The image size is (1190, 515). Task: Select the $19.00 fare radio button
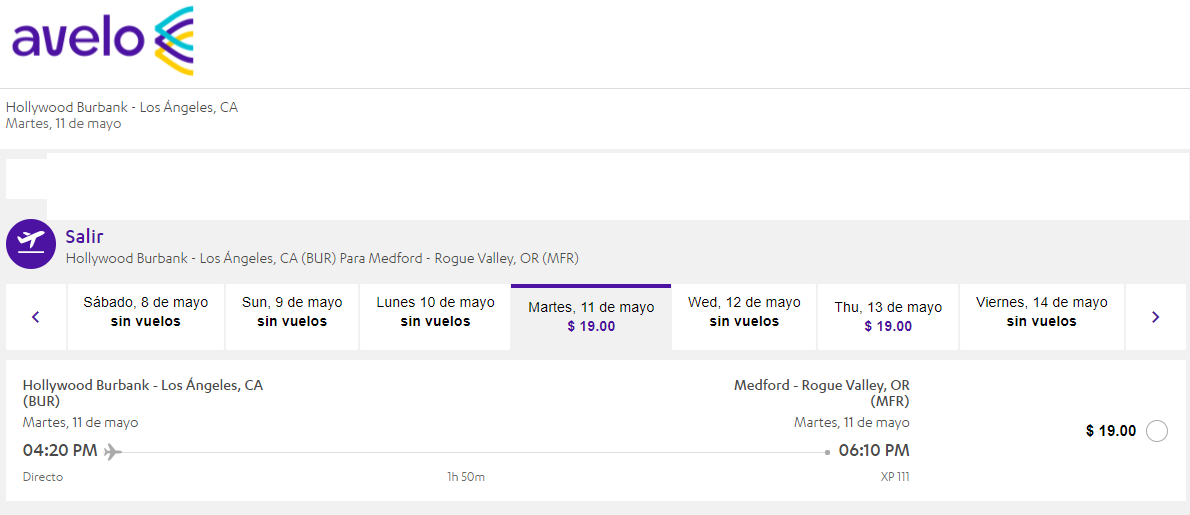[1156, 431]
